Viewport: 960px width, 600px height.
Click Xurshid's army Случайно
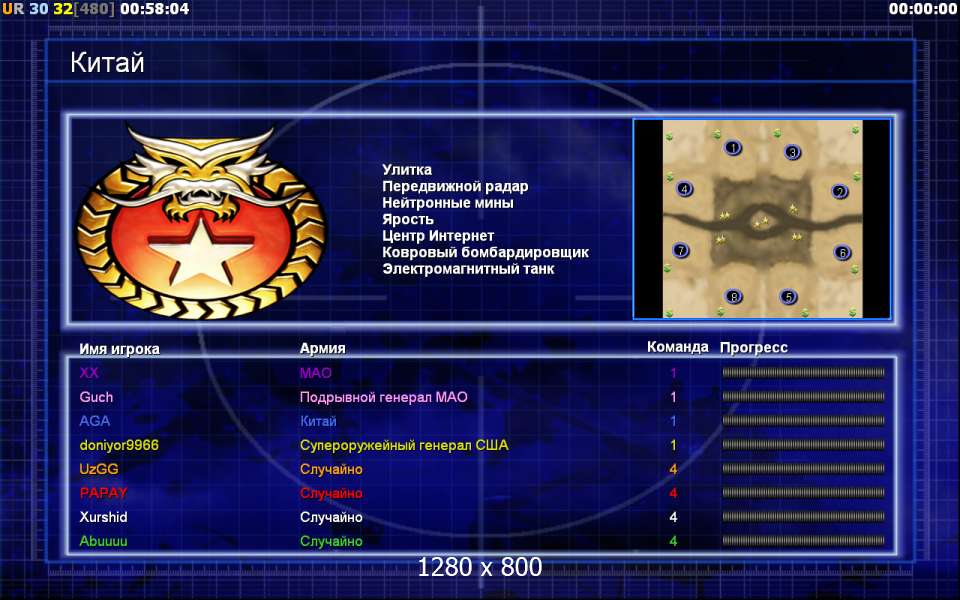pos(331,517)
